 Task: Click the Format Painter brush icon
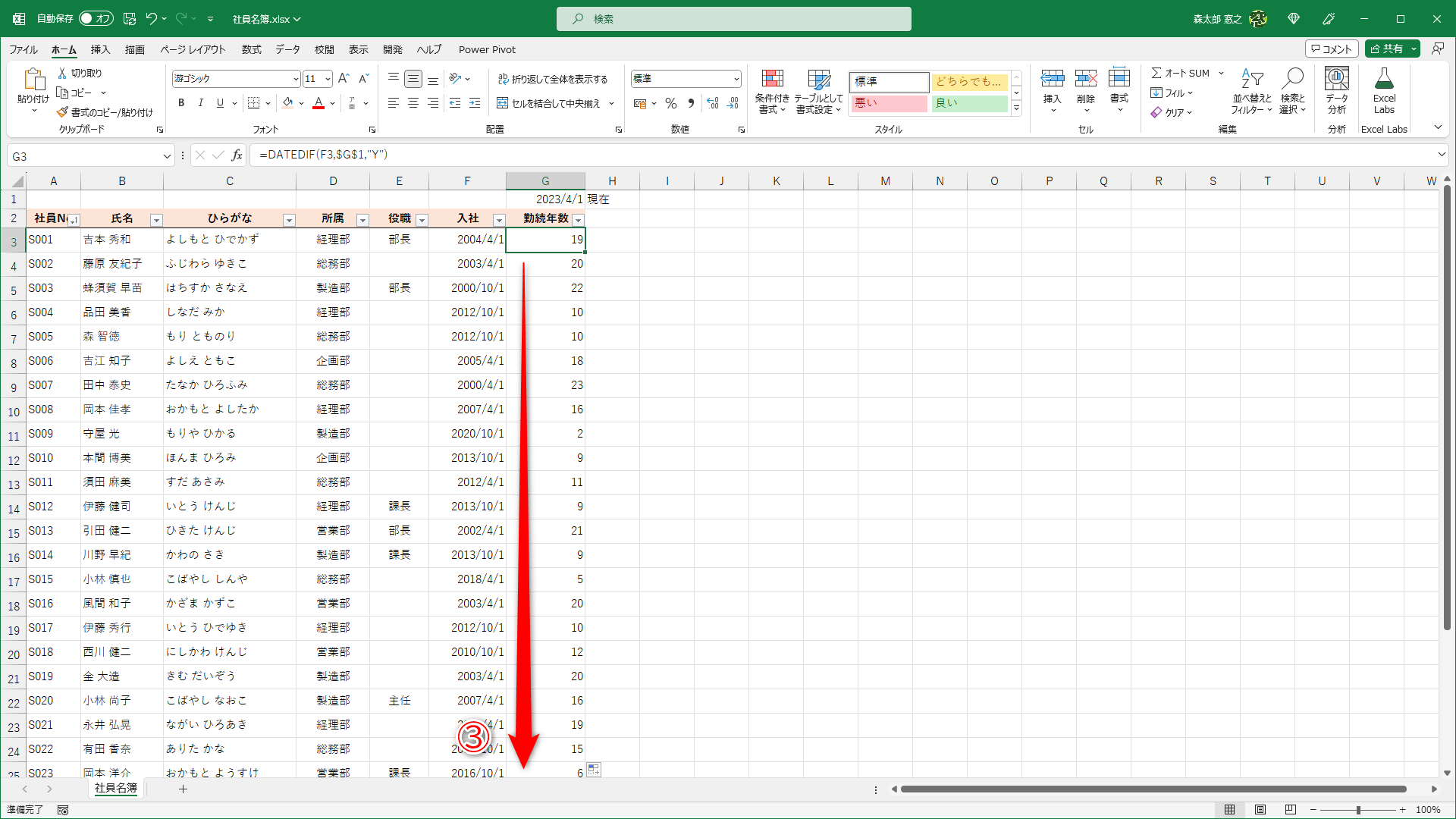click(x=62, y=112)
